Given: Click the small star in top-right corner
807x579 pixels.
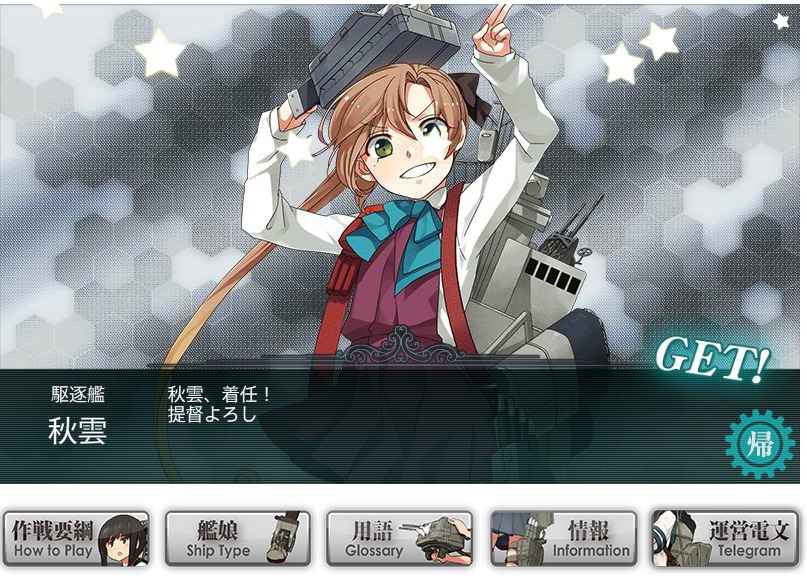Looking at the screenshot, I should point(781,21).
